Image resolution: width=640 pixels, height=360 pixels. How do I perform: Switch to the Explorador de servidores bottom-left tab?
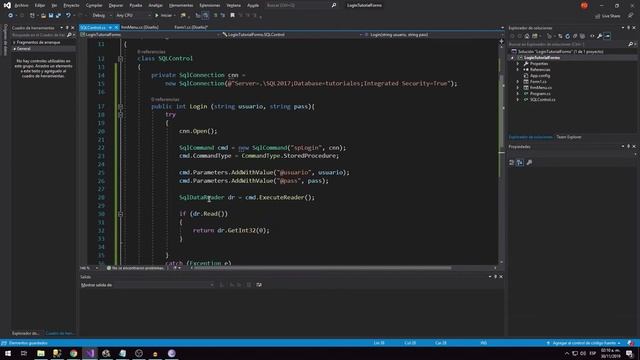pyautogui.click(x=26, y=333)
